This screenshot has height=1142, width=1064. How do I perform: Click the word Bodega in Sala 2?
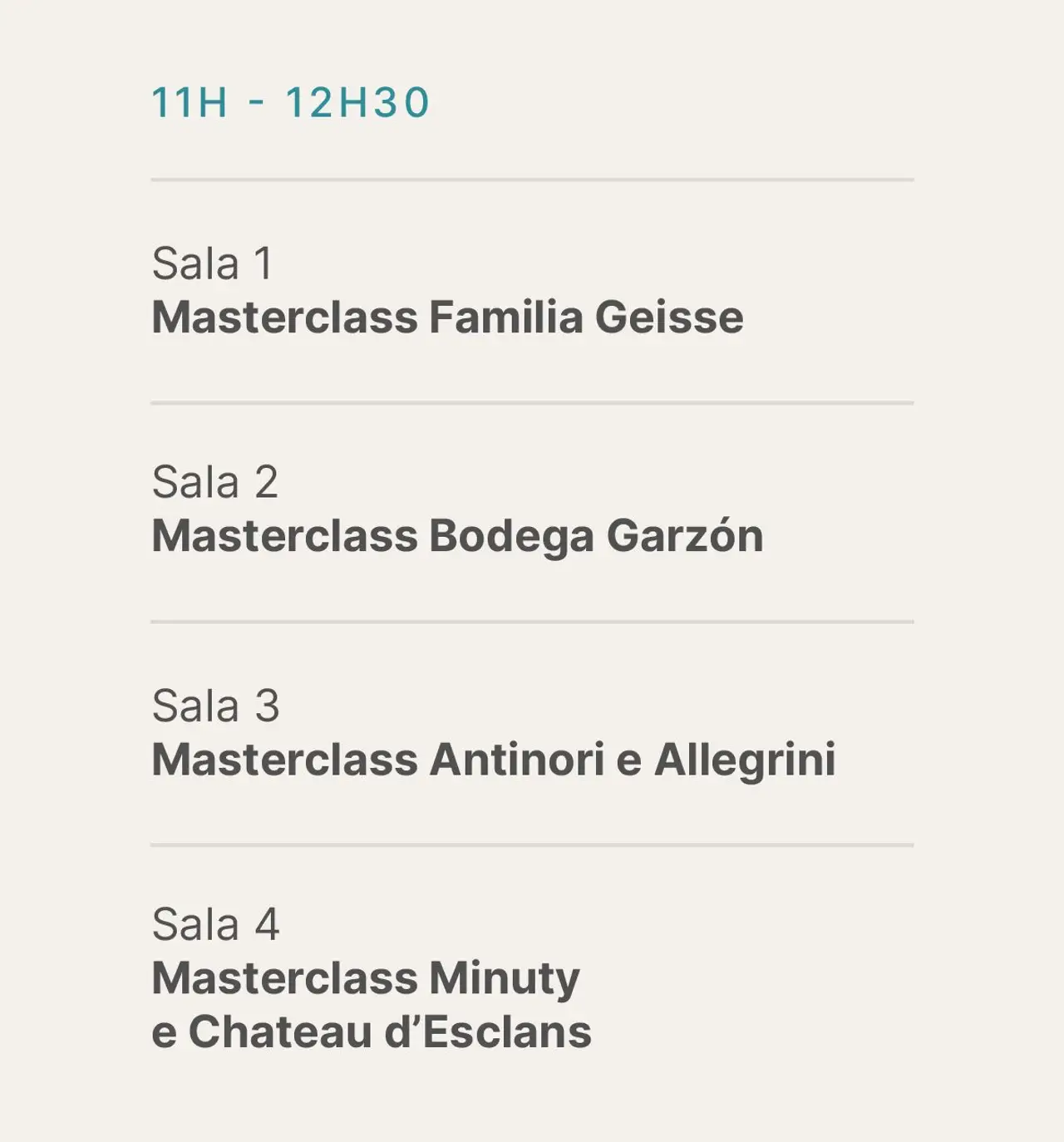click(511, 536)
